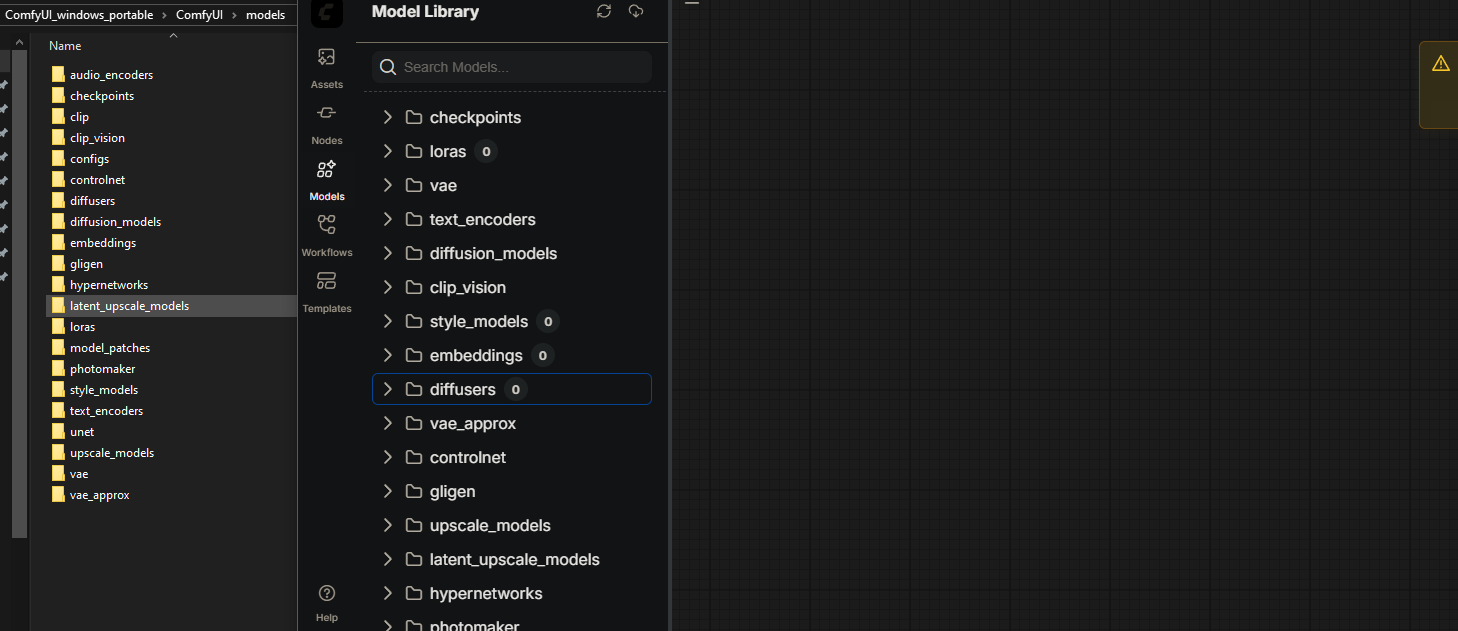Click ComfyUI_windows_portable in the Explorer breadcrumb

click(79, 15)
